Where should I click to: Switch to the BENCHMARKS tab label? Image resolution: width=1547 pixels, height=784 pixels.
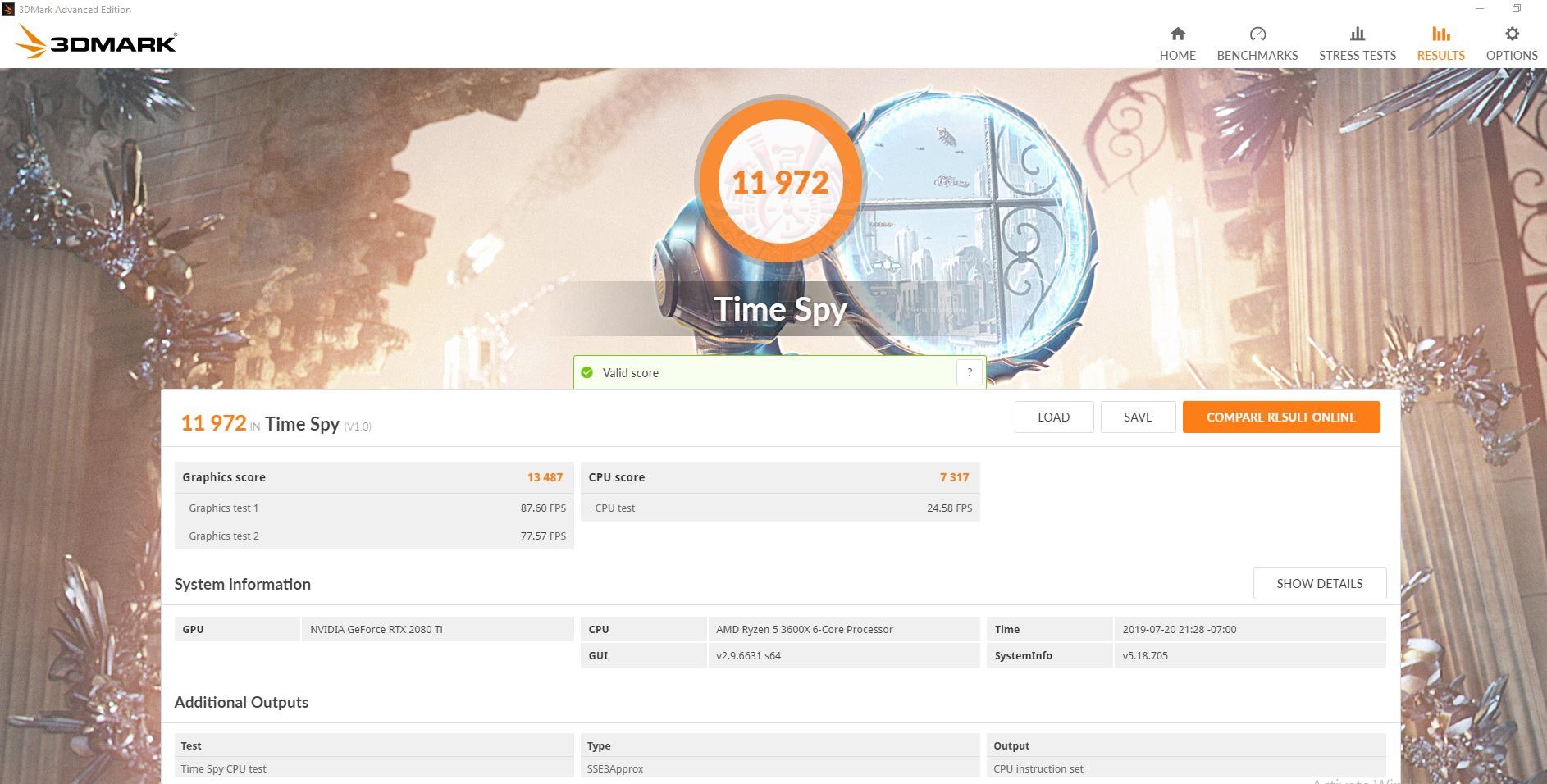[x=1257, y=55]
